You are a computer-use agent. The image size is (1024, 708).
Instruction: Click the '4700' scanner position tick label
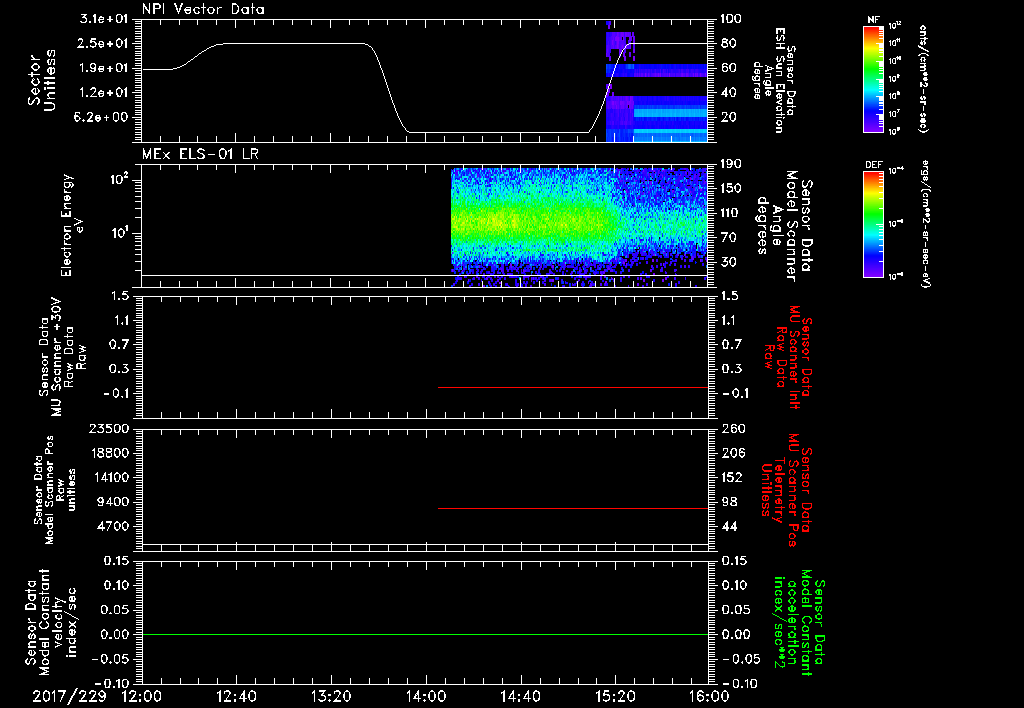point(112,526)
